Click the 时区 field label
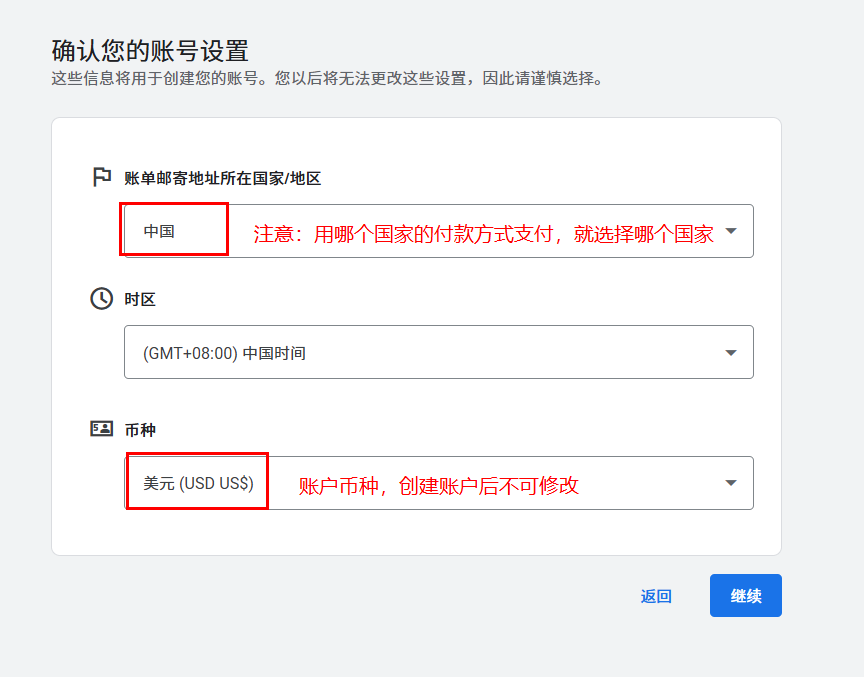The height and width of the screenshot is (677, 864). [140, 299]
